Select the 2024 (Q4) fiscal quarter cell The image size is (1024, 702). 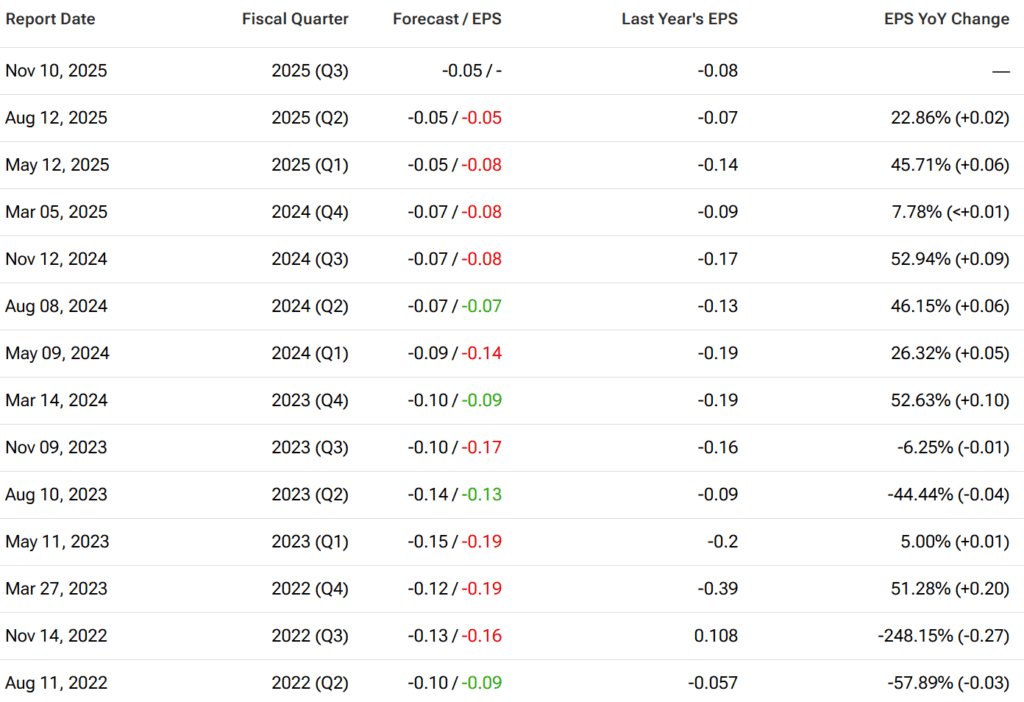pos(310,212)
